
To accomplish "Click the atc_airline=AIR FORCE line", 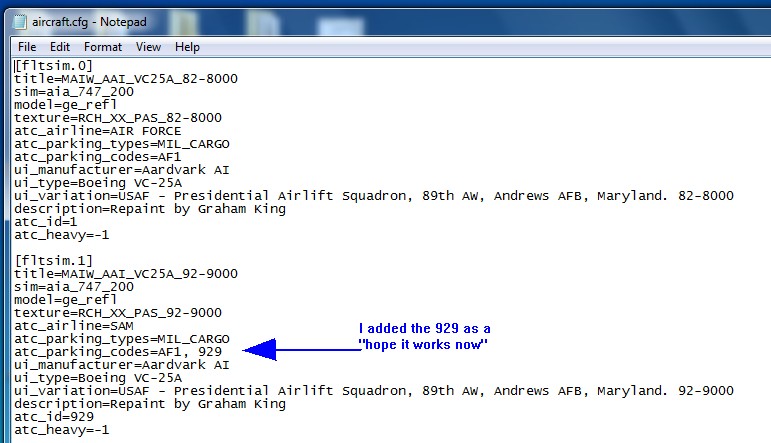I will pos(97,131).
